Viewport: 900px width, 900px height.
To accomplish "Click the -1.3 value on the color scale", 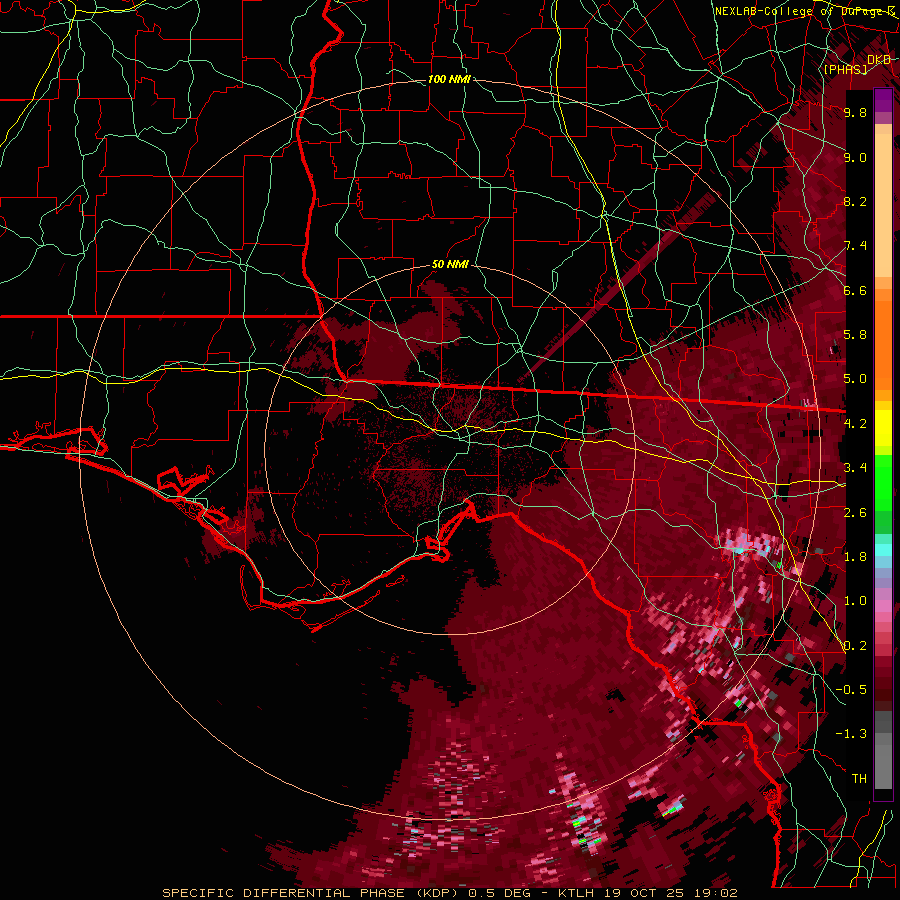I will pyautogui.click(x=851, y=734).
